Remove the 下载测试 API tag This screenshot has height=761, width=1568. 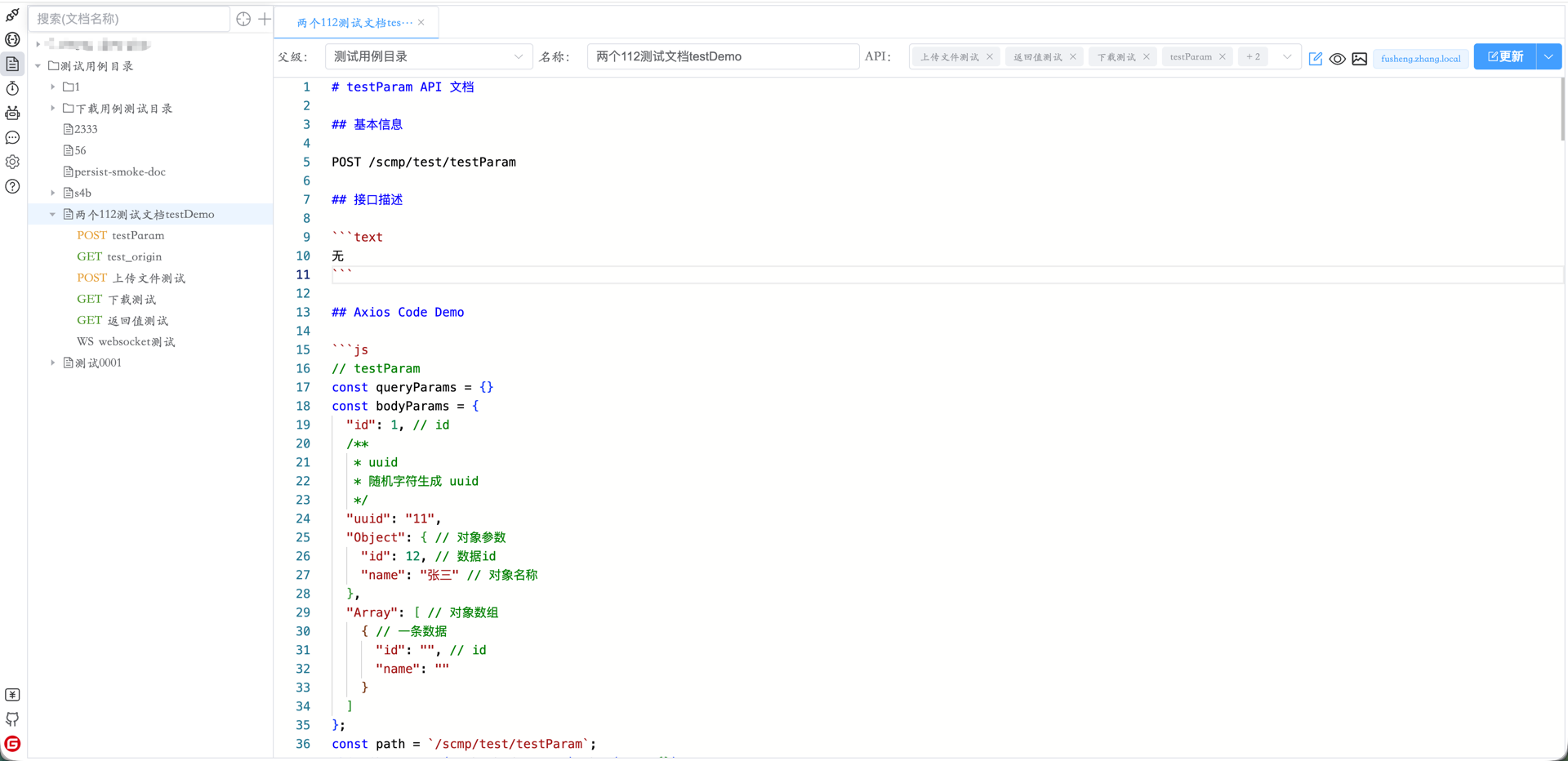[1147, 56]
